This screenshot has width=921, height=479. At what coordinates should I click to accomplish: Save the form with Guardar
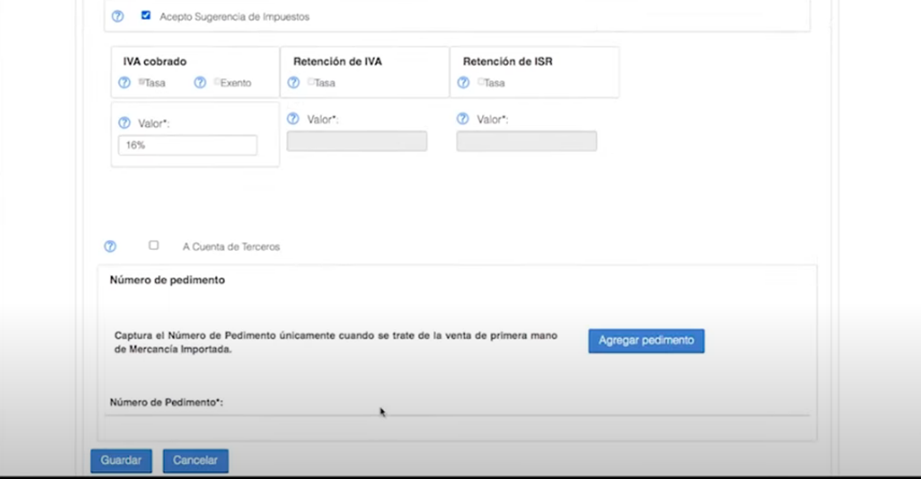click(121, 461)
